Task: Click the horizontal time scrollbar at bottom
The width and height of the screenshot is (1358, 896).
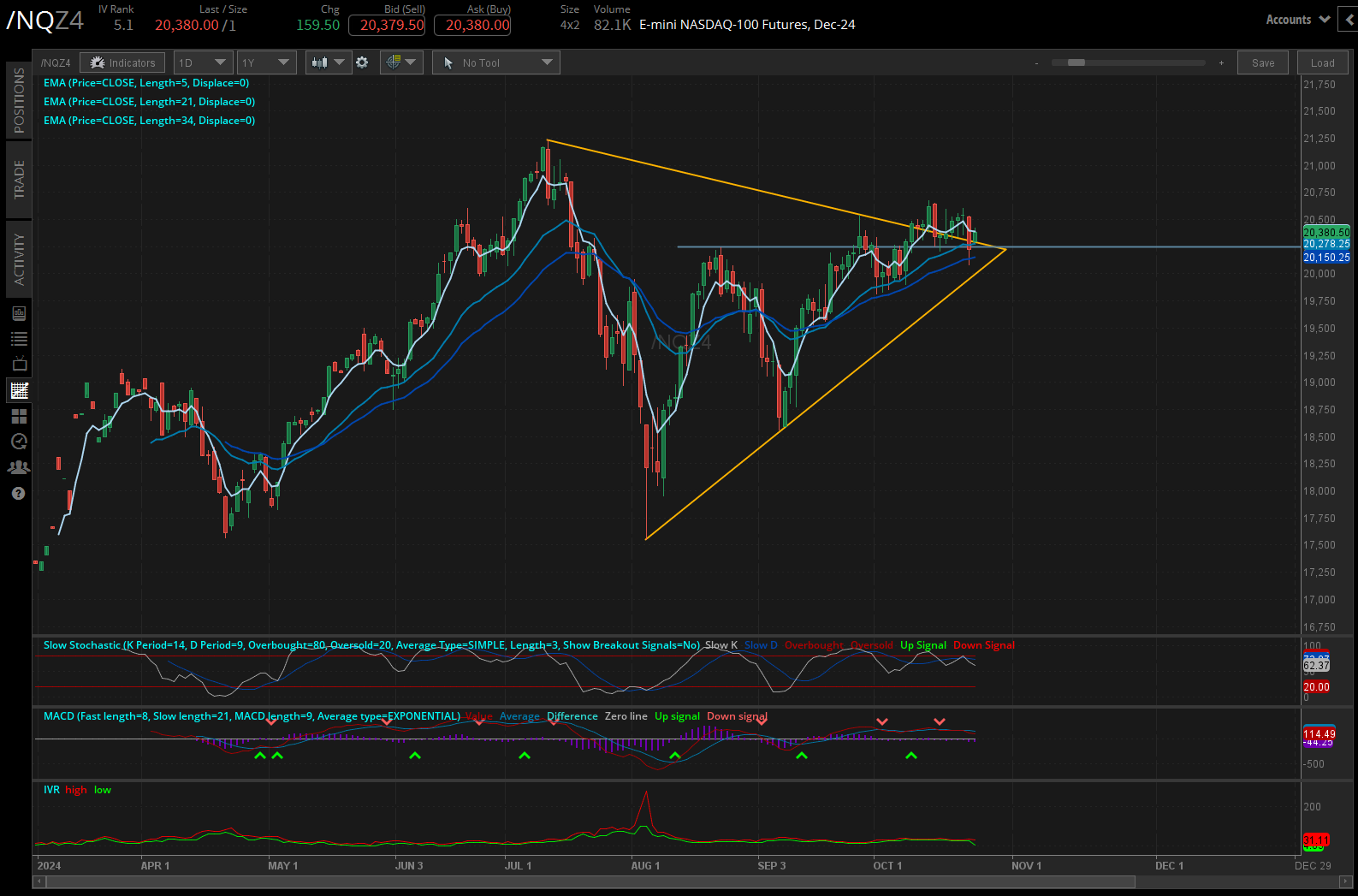Action: pyautogui.click(x=590, y=881)
